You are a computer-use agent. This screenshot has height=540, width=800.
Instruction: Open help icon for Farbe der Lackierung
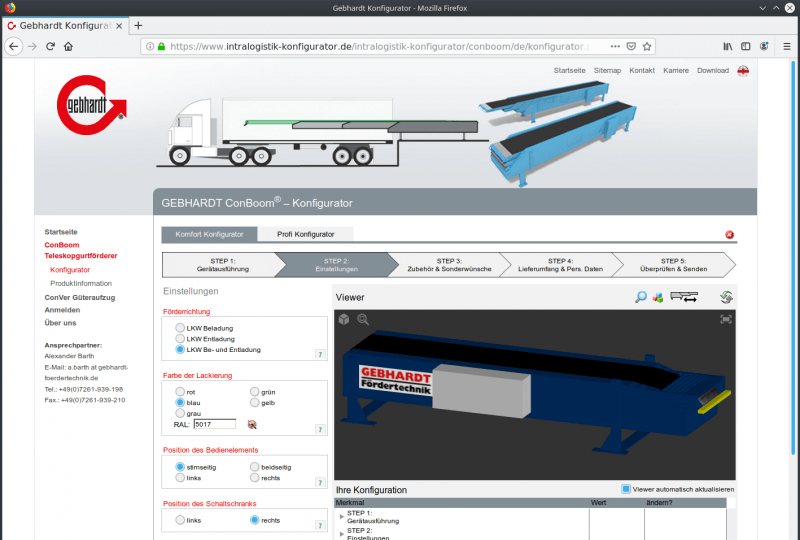click(320, 429)
